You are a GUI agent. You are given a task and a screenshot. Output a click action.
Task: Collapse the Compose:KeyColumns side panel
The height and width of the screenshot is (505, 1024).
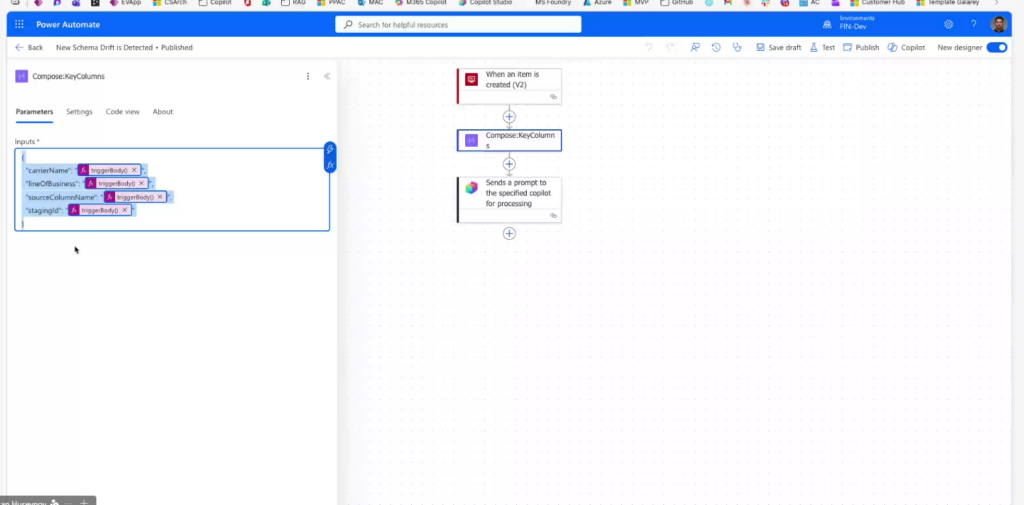(x=327, y=76)
